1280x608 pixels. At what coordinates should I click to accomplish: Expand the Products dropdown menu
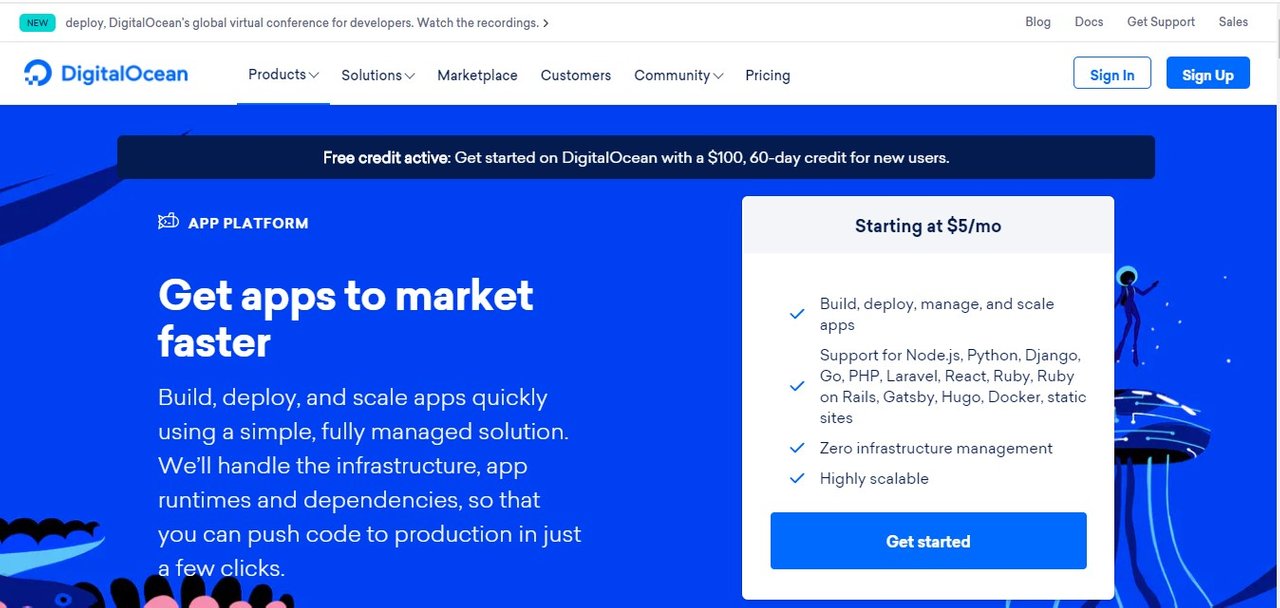pyautogui.click(x=283, y=75)
